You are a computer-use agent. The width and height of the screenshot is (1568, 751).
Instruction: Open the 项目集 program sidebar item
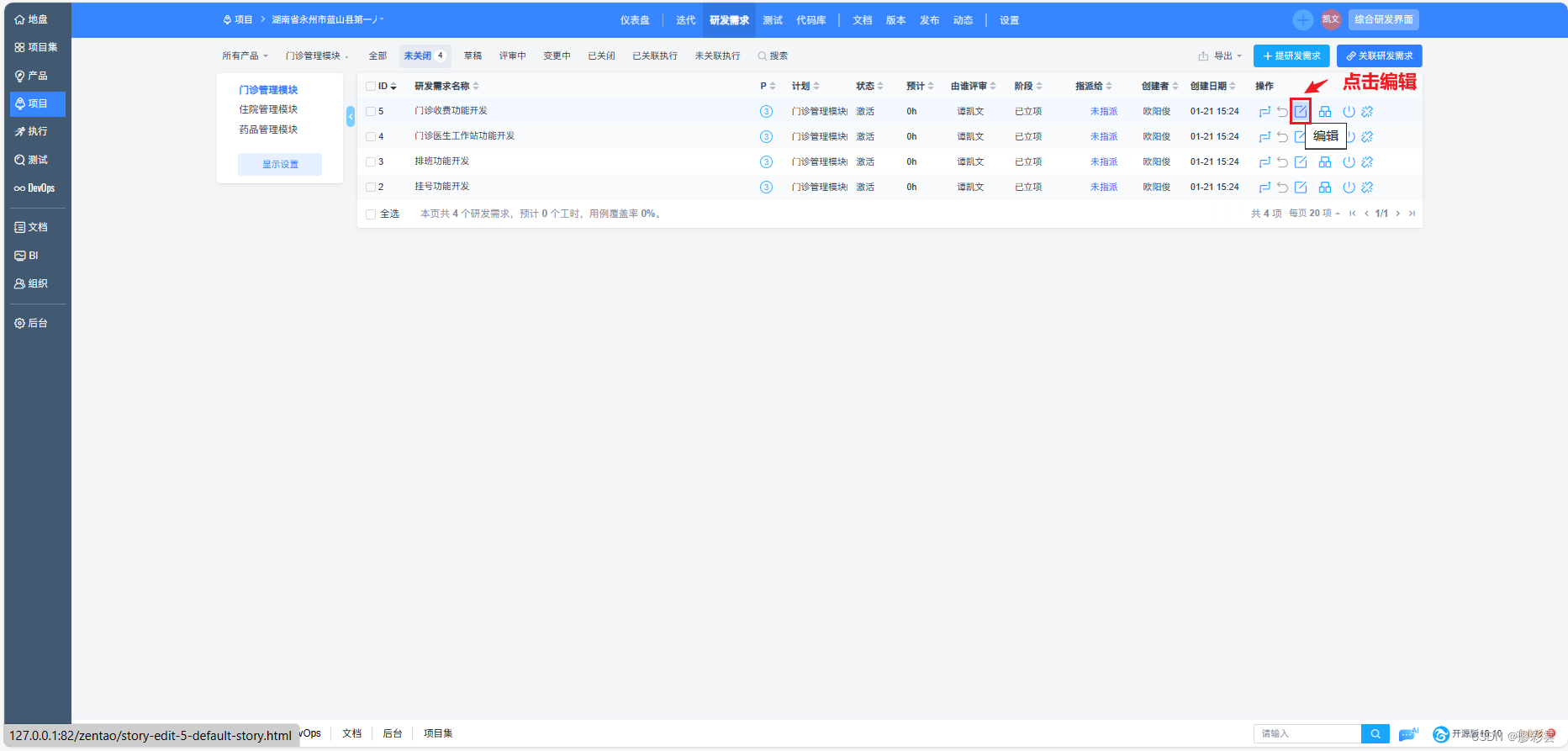pyautogui.click(x=37, y=47)
